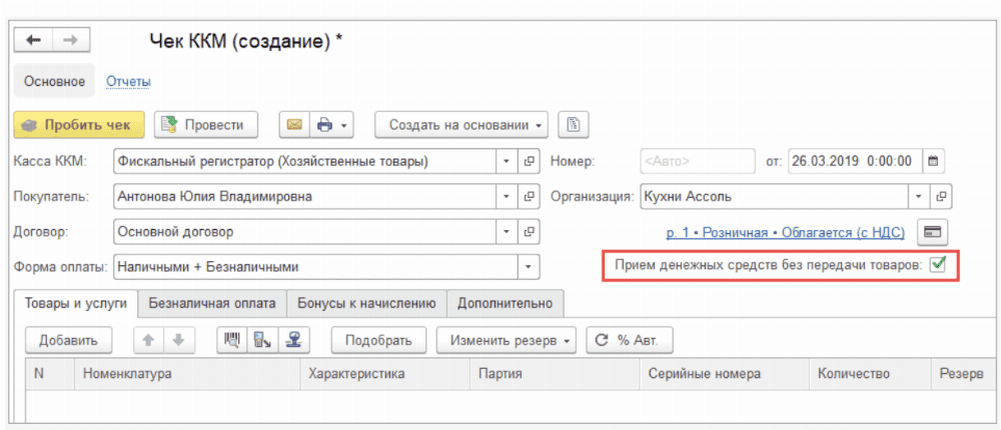Screen dimensions: 1001x430
Task: Click the Количество column header
Action: pyautogui.click(x=869, y=374)
